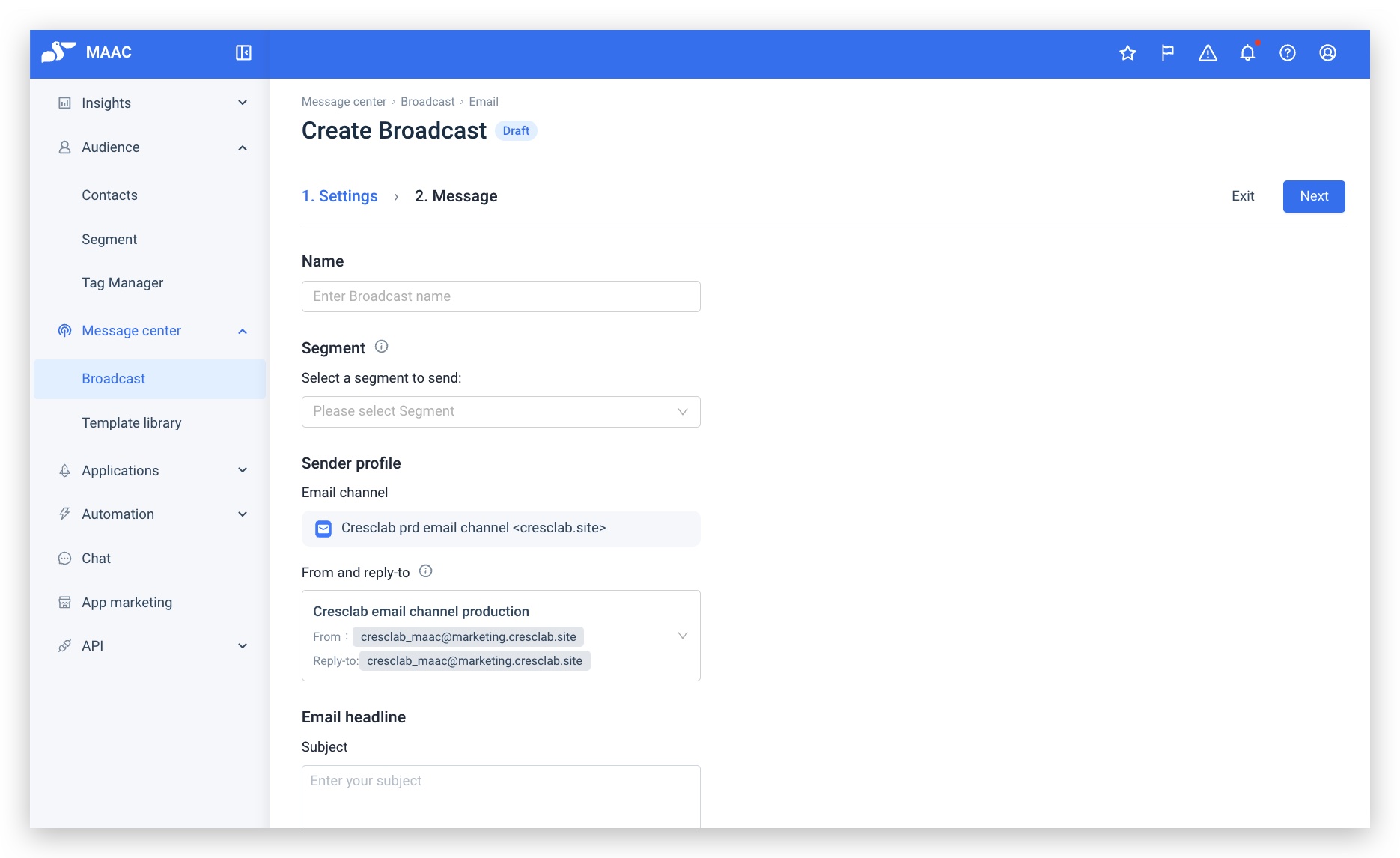Click the App marketing store icon
This screenshot has width=1400, height=858.
[x=65, y=603]
